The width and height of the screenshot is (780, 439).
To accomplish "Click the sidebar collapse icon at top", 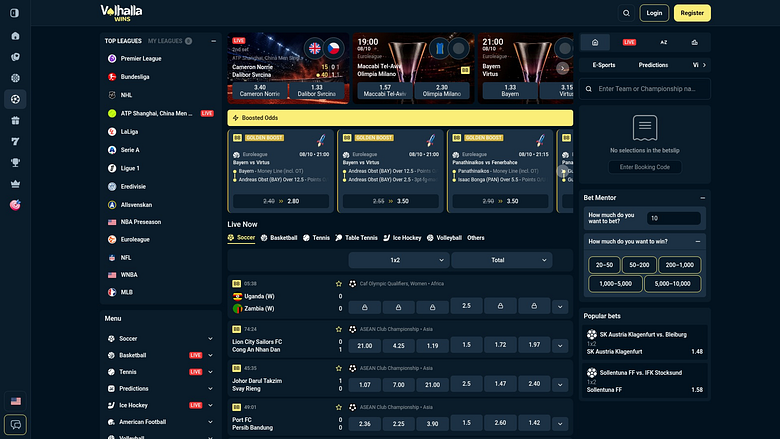I will (x=15, y=13).
